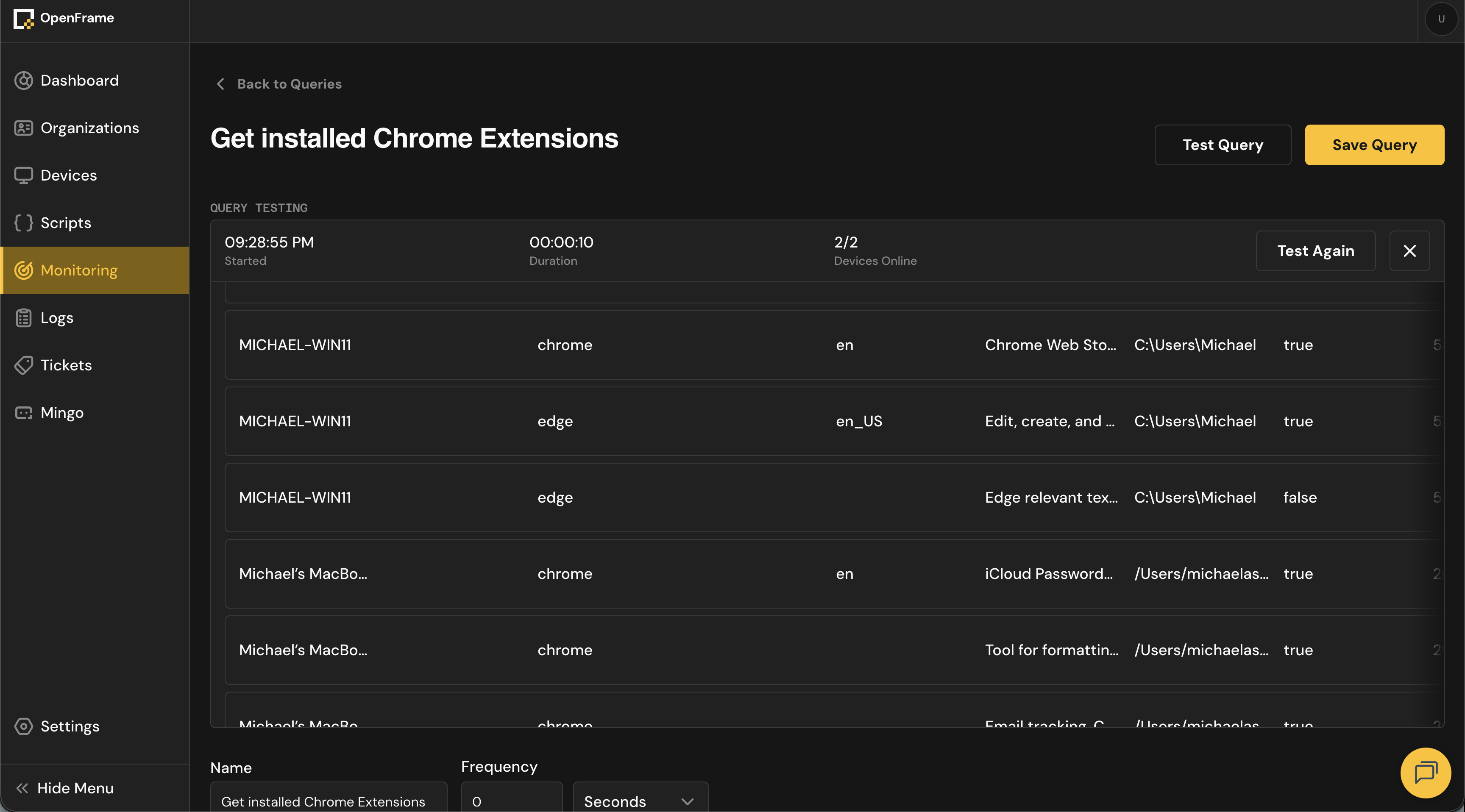The image size is (1465, 812).
Task: Collapse sidebar with Hide Menu
Action: click(x=95, y=788)
